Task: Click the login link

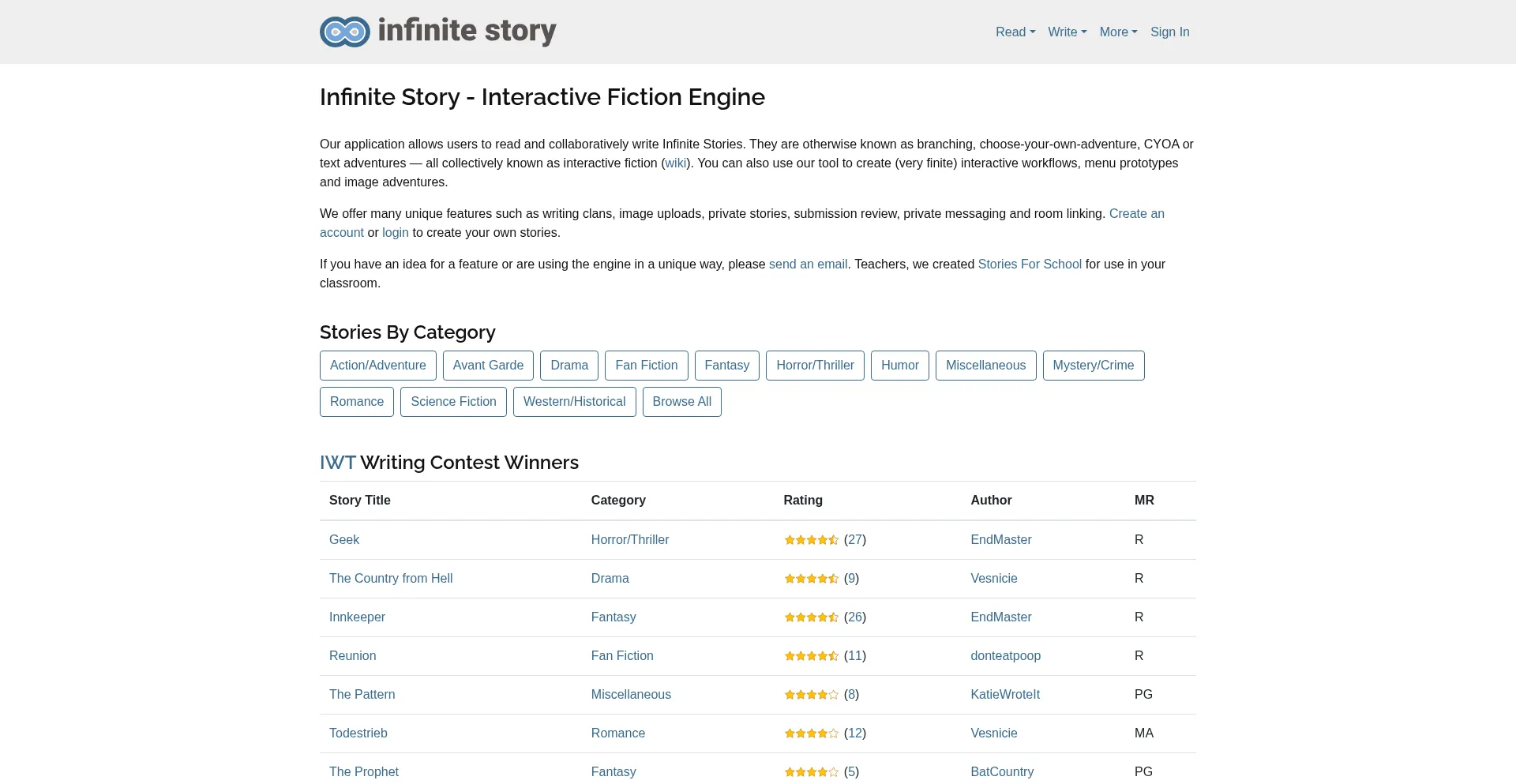Action: [x=395, y=232]
